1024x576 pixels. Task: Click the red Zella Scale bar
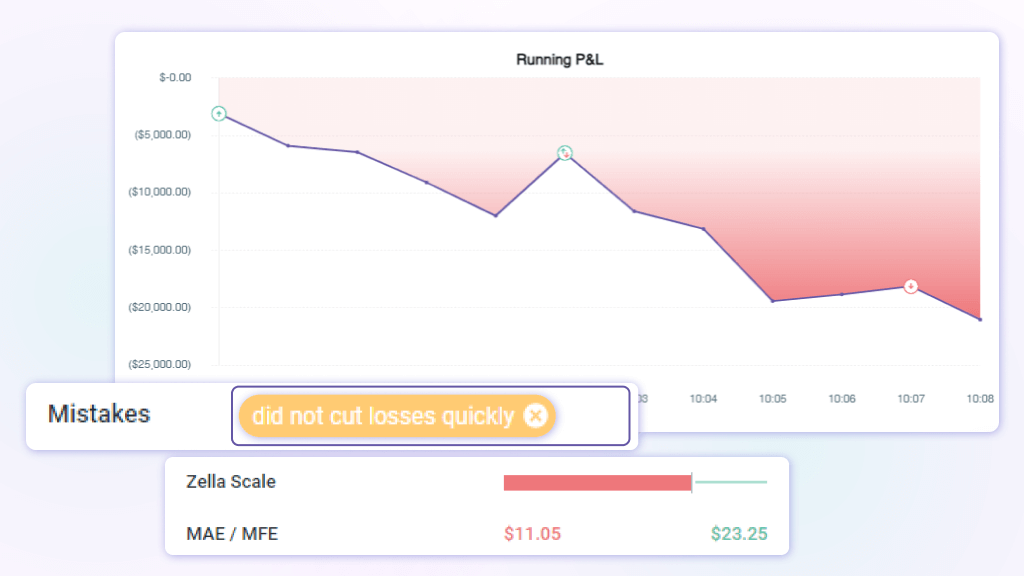(x=597, y=483)
